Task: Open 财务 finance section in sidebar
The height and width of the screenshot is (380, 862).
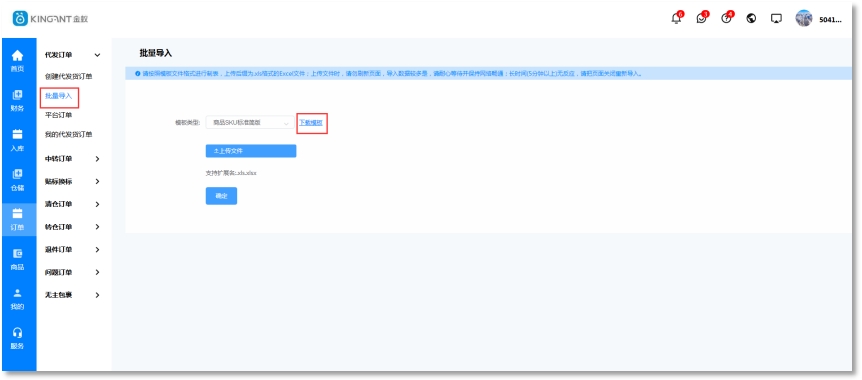Action: point(18,100)
